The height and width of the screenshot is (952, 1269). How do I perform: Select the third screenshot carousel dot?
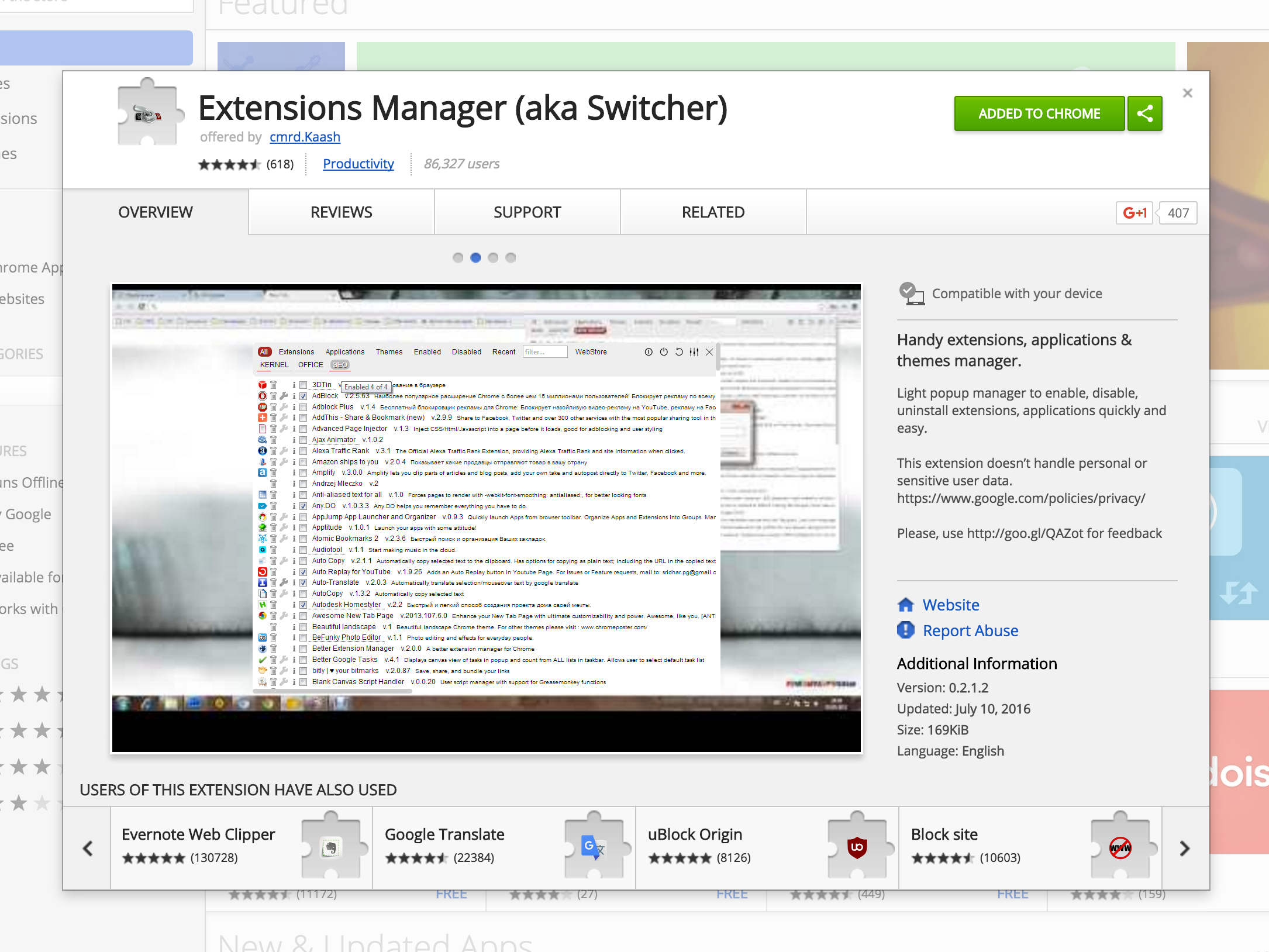[x=493, y=258]
